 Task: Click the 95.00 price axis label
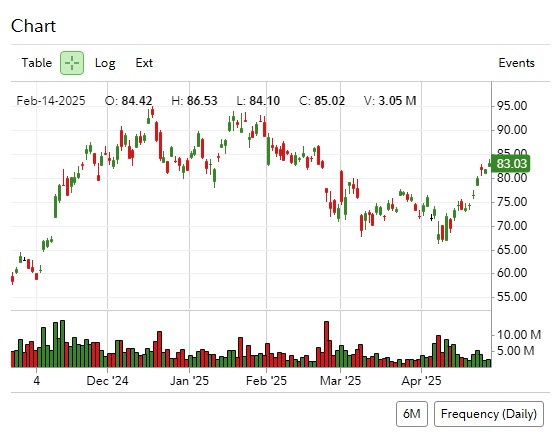click(x=512, y=106)
